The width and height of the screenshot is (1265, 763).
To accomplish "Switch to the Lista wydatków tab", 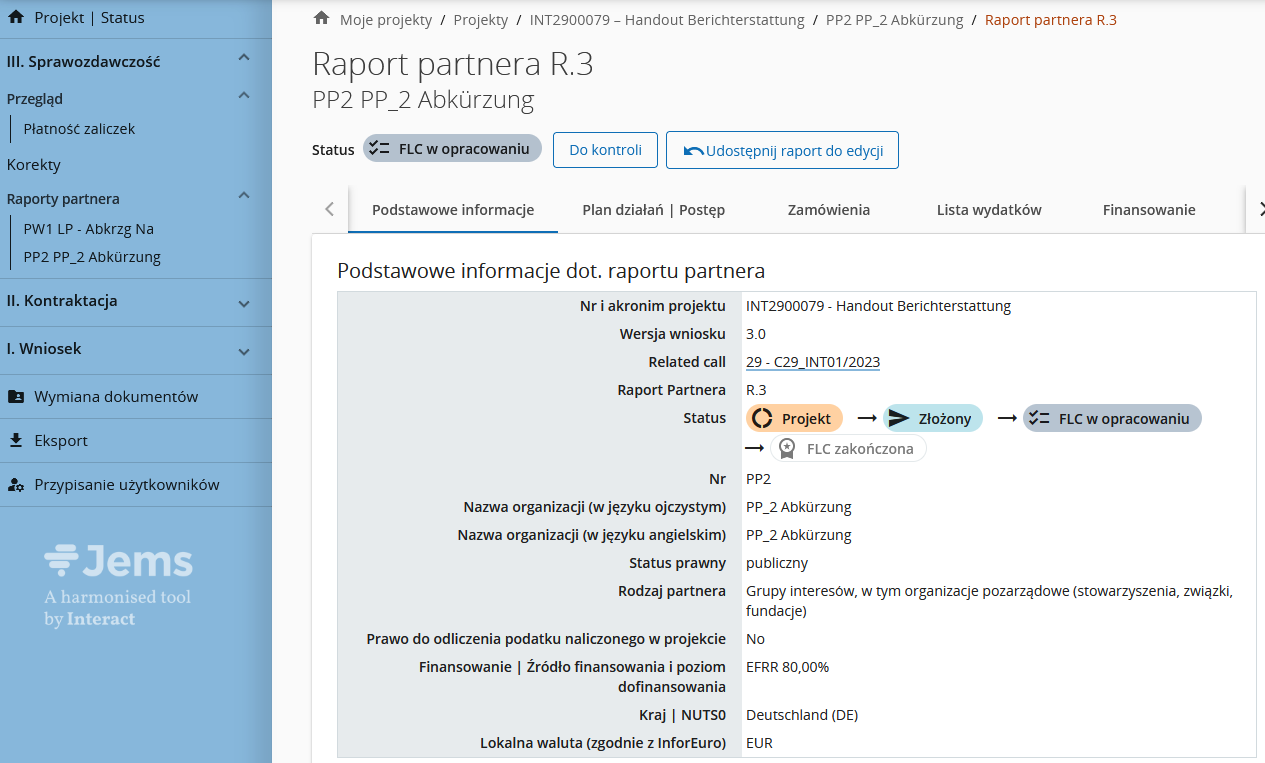I will pyautogui.click(x=989, y=210).
